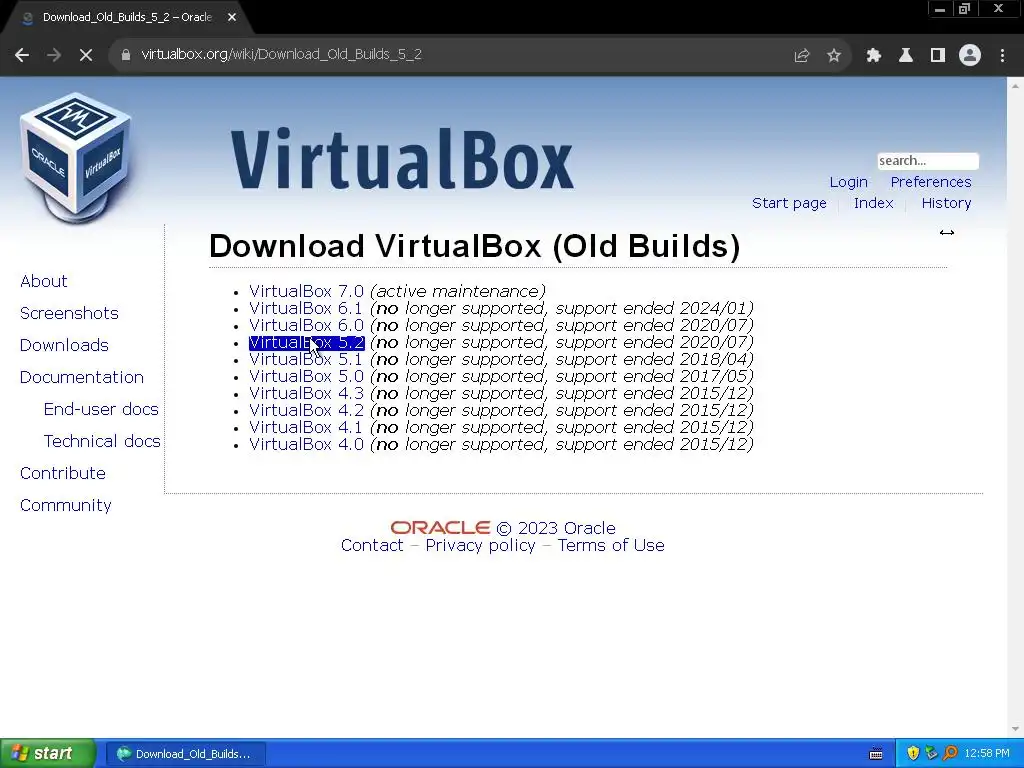Close the Download_Old_Builds_5_2 tab

[232, 18]
